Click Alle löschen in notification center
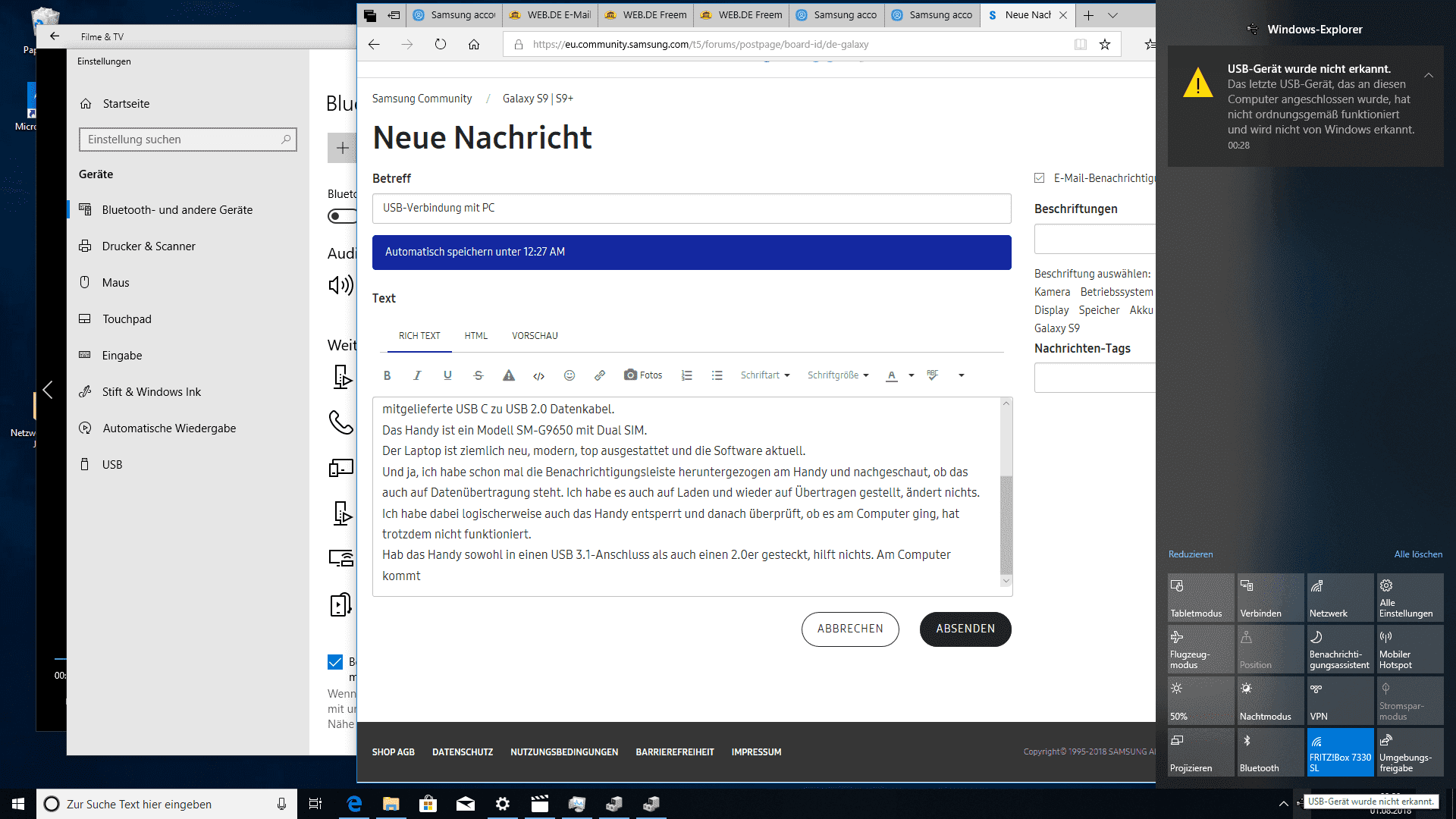The image size is (1456, 819). [x=1418, y=554]
